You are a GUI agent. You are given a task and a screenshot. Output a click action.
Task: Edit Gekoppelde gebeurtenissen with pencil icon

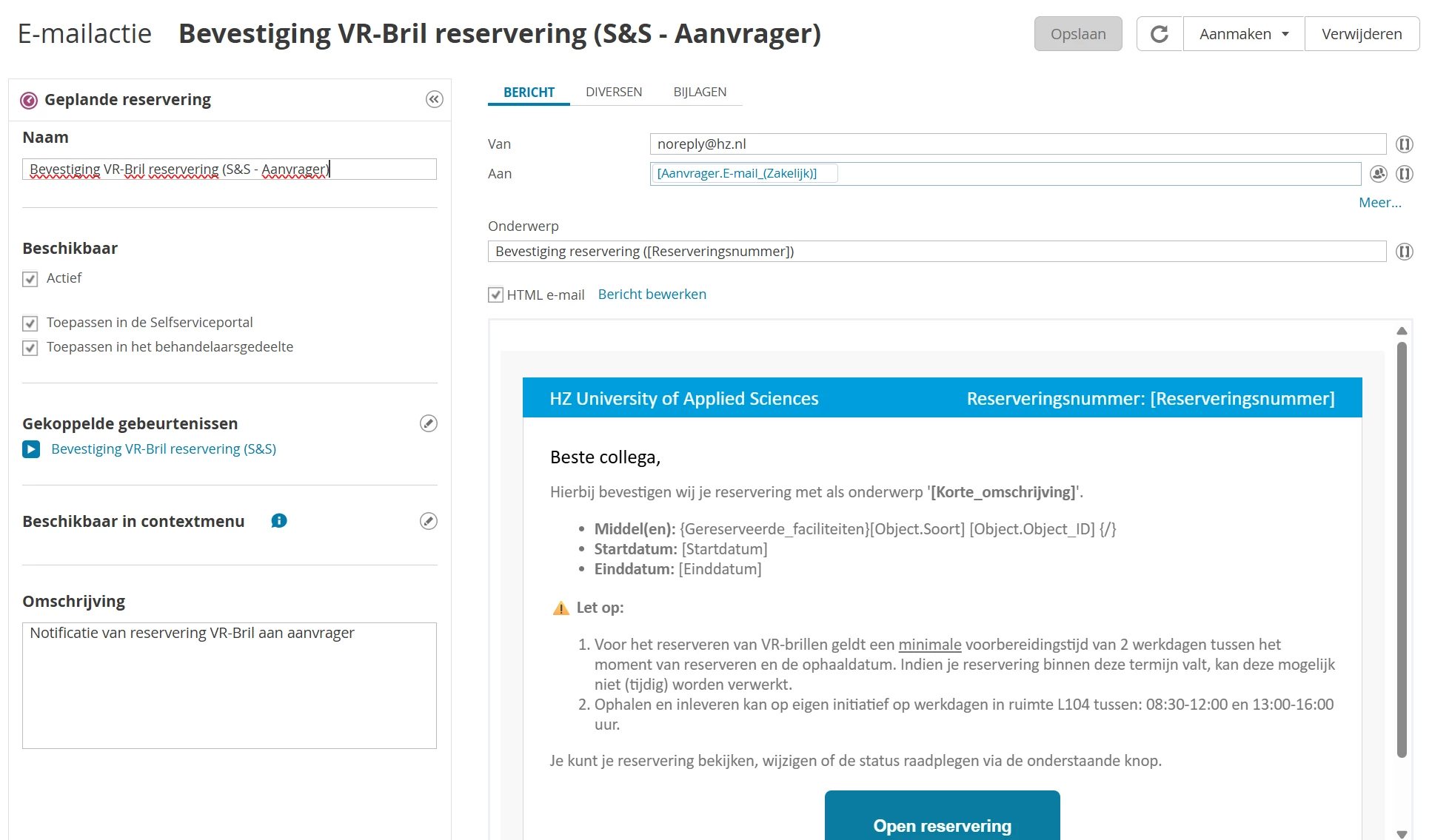pos(428,423)
